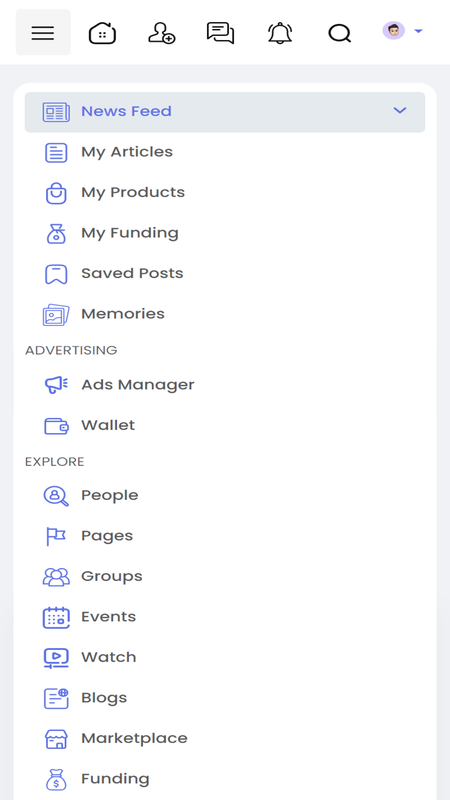Expand the News Feed chevron

tap(400, 110)
